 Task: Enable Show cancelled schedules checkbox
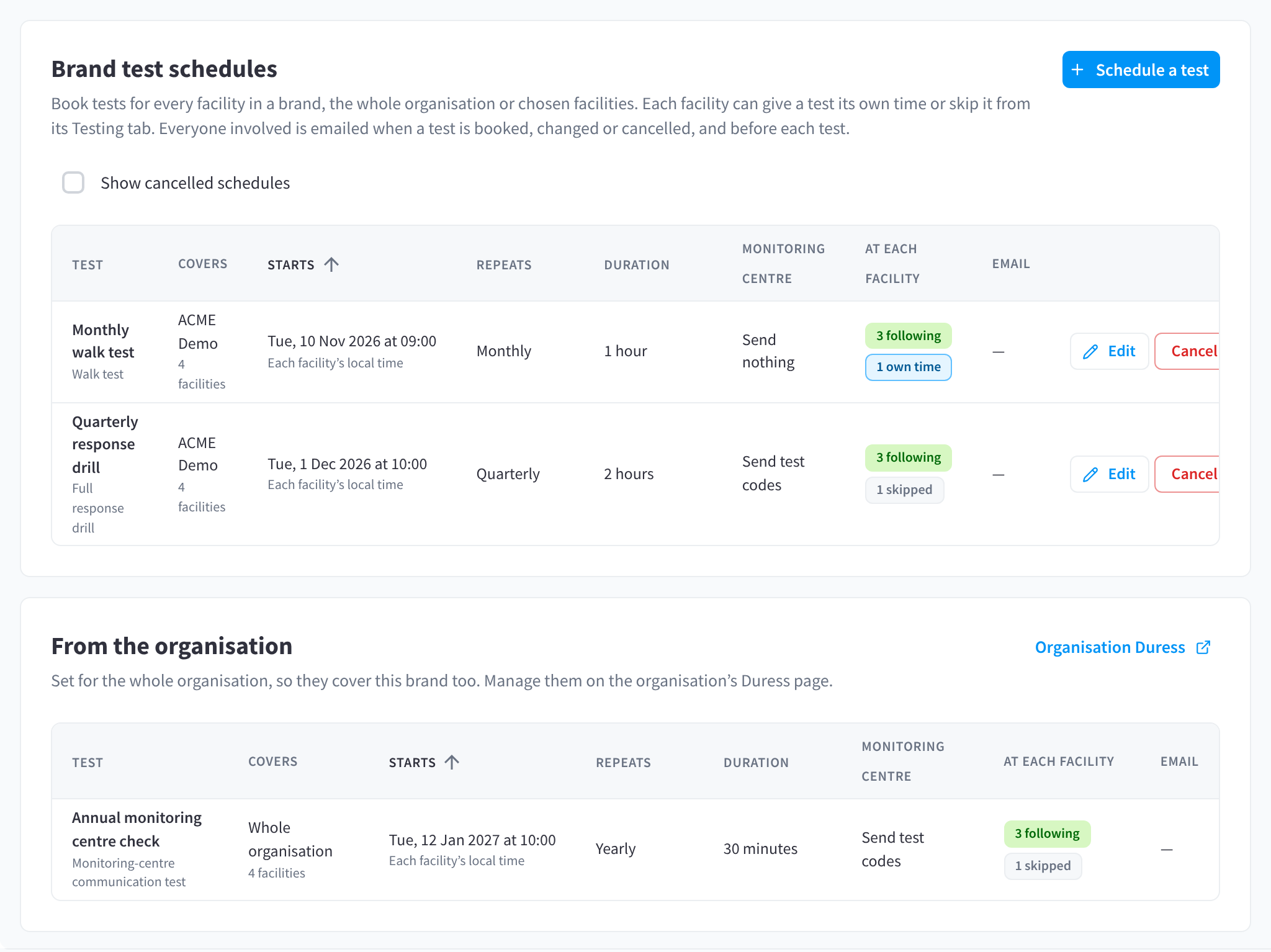click(x=73, y=182)
